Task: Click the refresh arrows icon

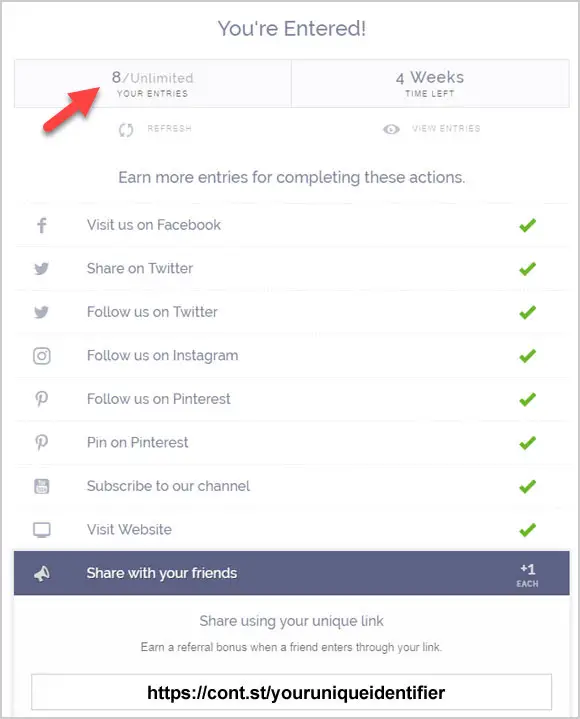Action: point(126,130)
